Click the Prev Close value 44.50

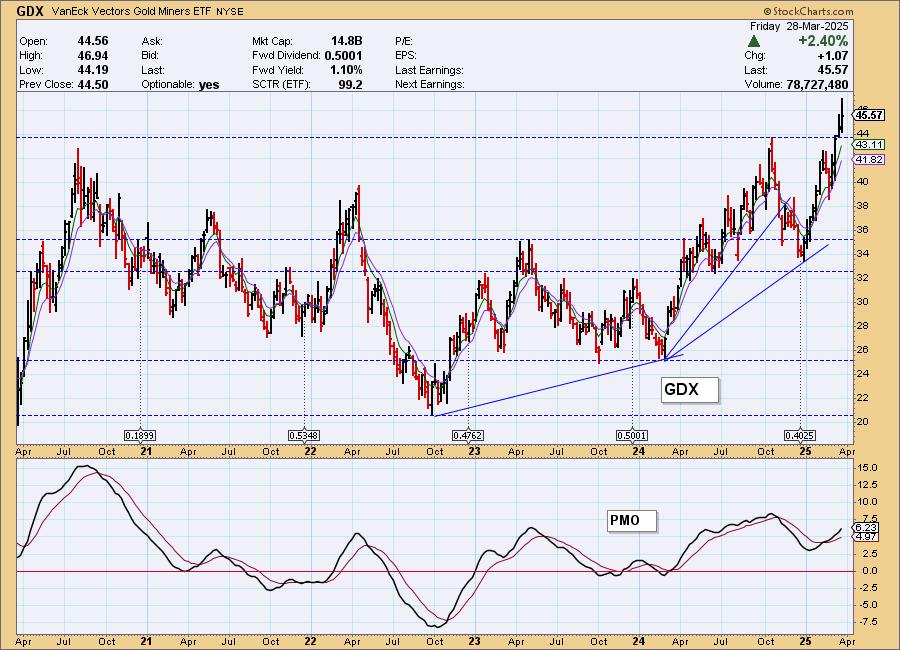tap(92, 84)
